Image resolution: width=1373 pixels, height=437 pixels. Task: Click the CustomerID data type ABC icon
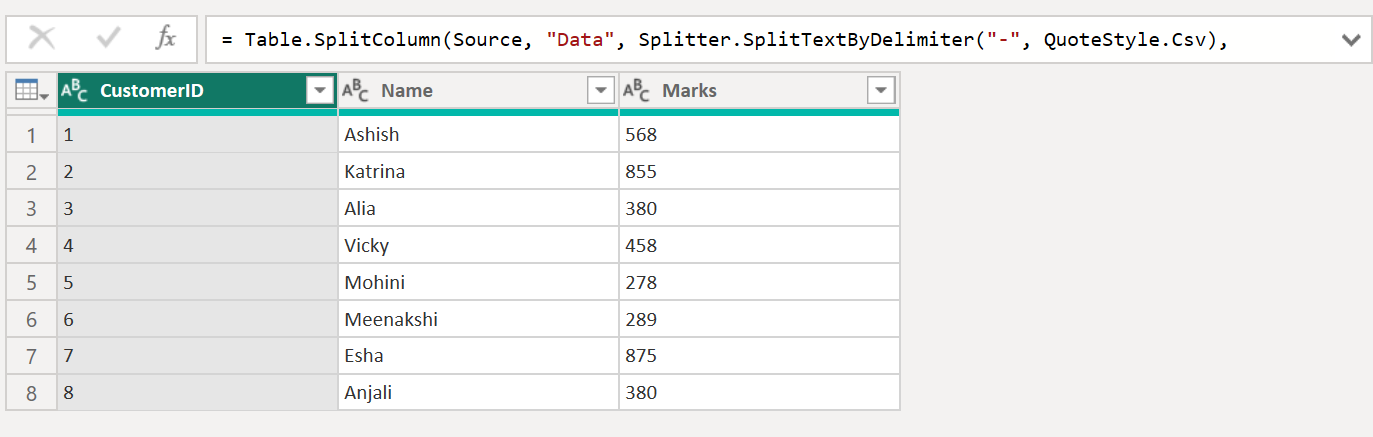click(75, 91)
